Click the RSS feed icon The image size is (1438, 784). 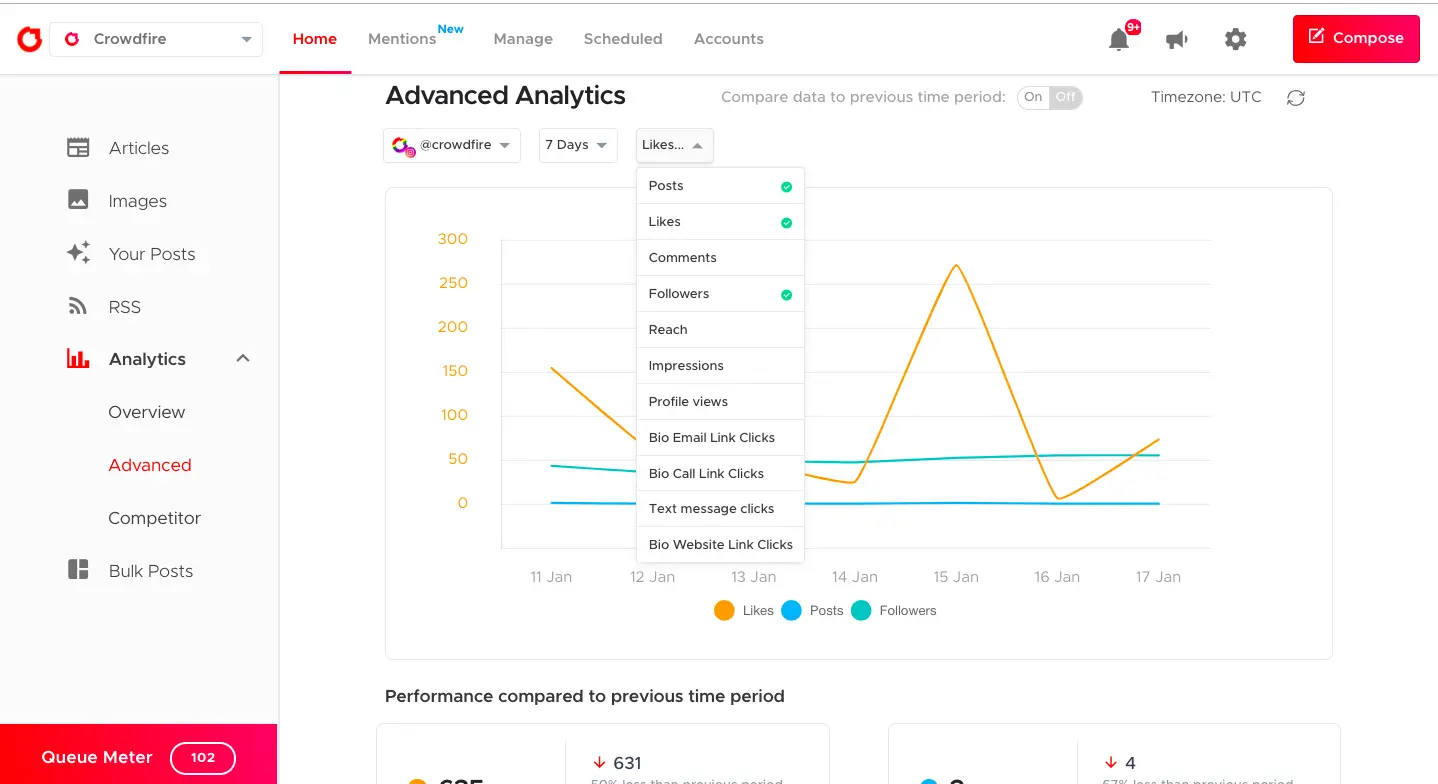78,306
